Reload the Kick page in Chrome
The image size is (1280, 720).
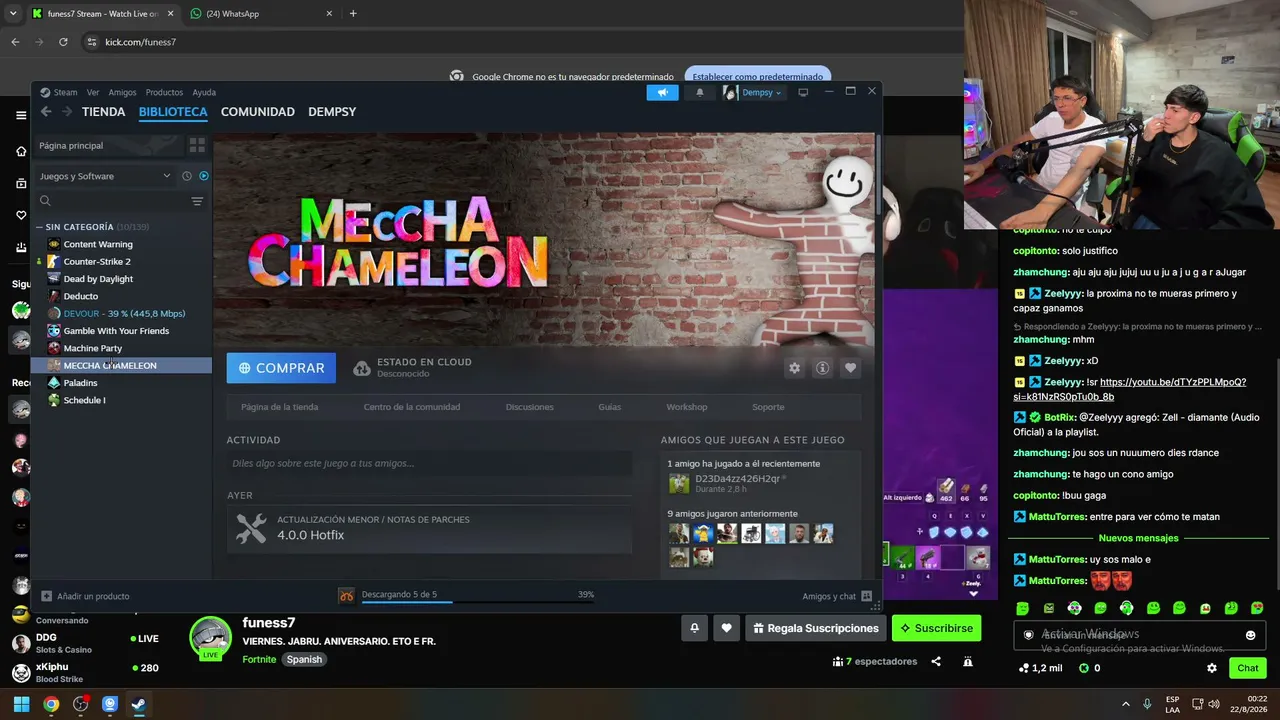click(x=63, y=42)
